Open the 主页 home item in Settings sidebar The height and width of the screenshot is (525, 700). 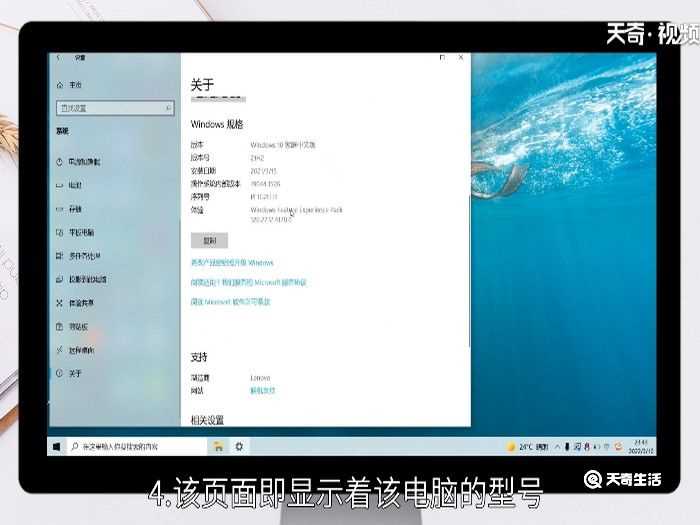click(69, 85)
